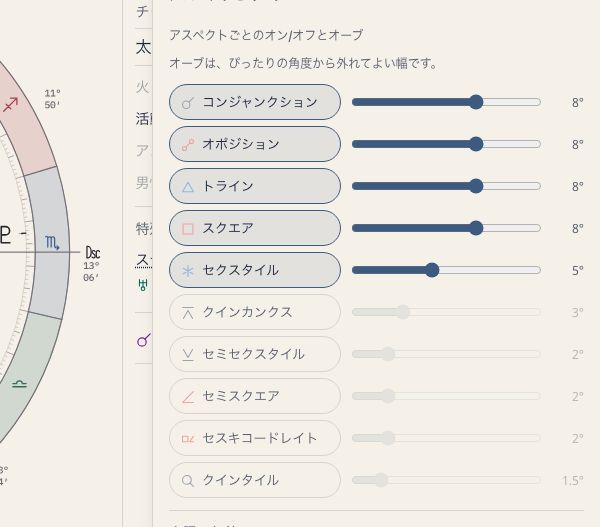The width and height of the screenshot is (600, 527).
Task: Click the quintile Q glyph icon
Action: [188, 481]
